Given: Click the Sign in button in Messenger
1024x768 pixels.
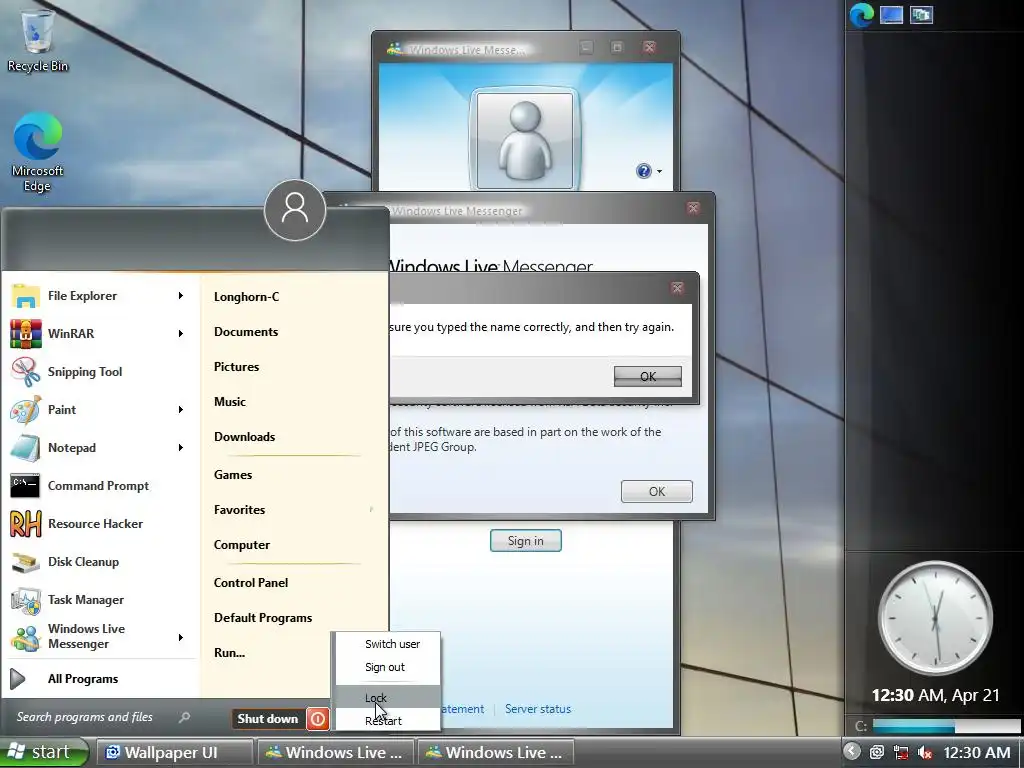Looking at the screenshot, I should coord(526,541).
